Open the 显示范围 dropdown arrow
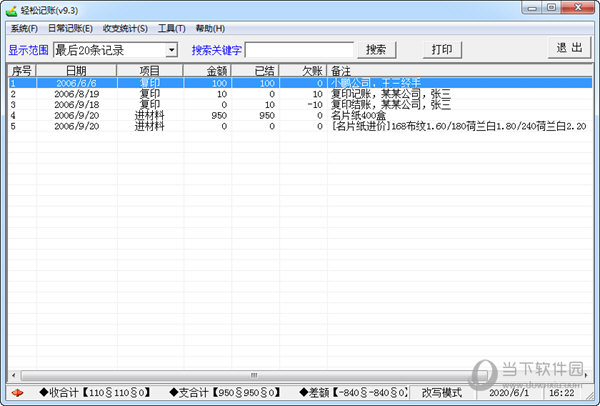 coord(171,50)
